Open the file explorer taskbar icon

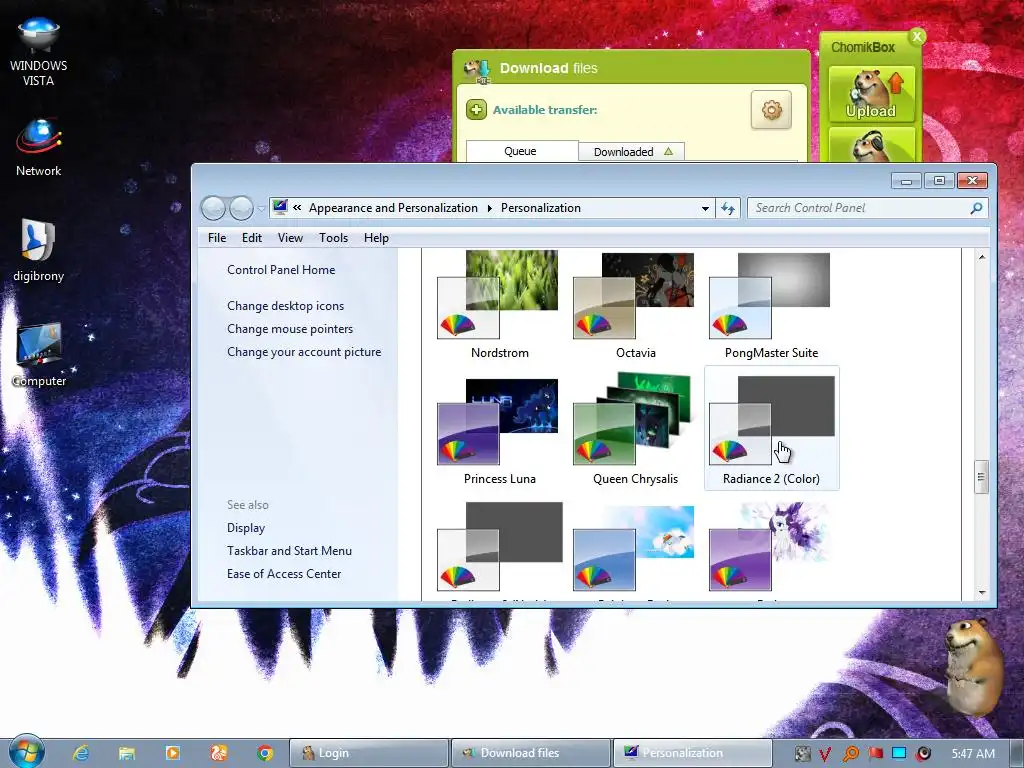[127, 753]
